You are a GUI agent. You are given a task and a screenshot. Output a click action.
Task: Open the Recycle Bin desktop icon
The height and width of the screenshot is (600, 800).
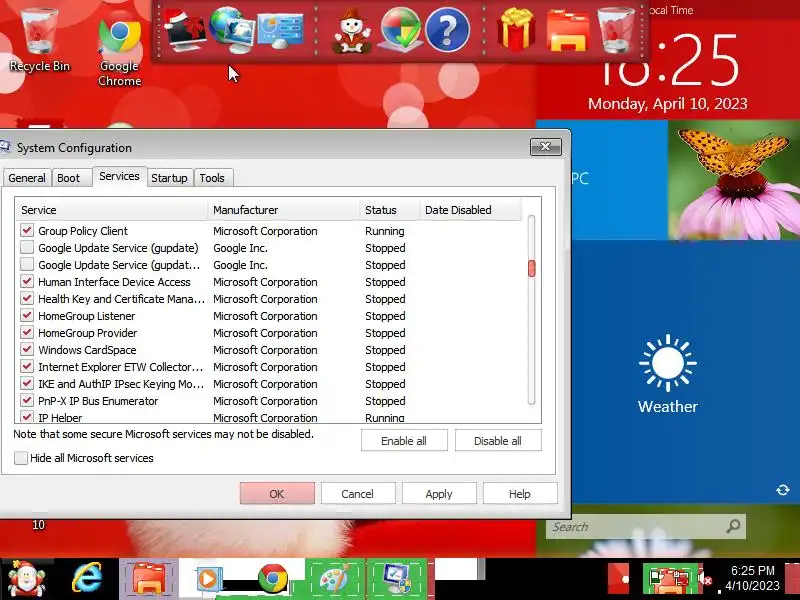coord(39,40)
